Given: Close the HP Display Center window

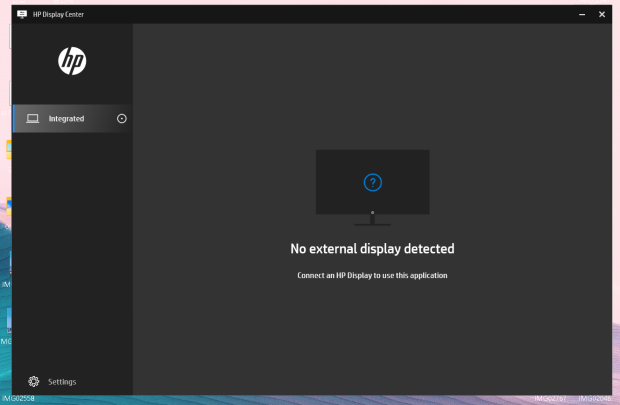Looking at the screenshot, I should click(x=601, y=15).
